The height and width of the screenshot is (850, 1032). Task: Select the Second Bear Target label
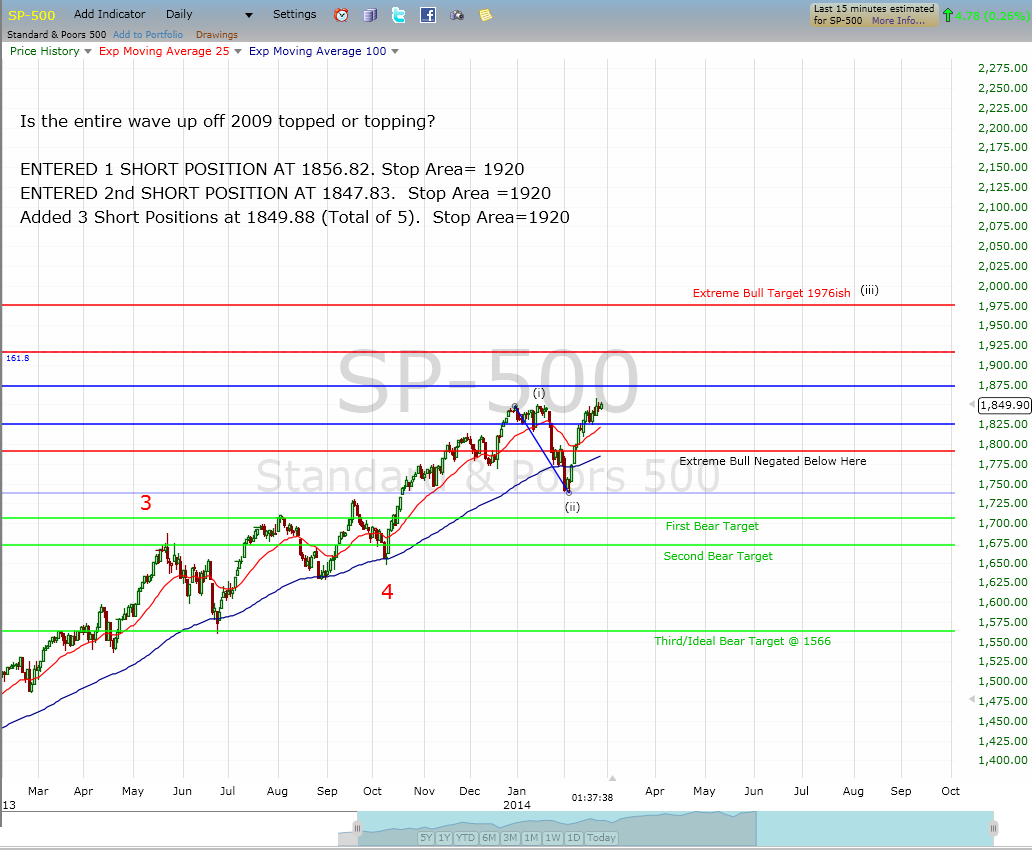click(717, 556)
